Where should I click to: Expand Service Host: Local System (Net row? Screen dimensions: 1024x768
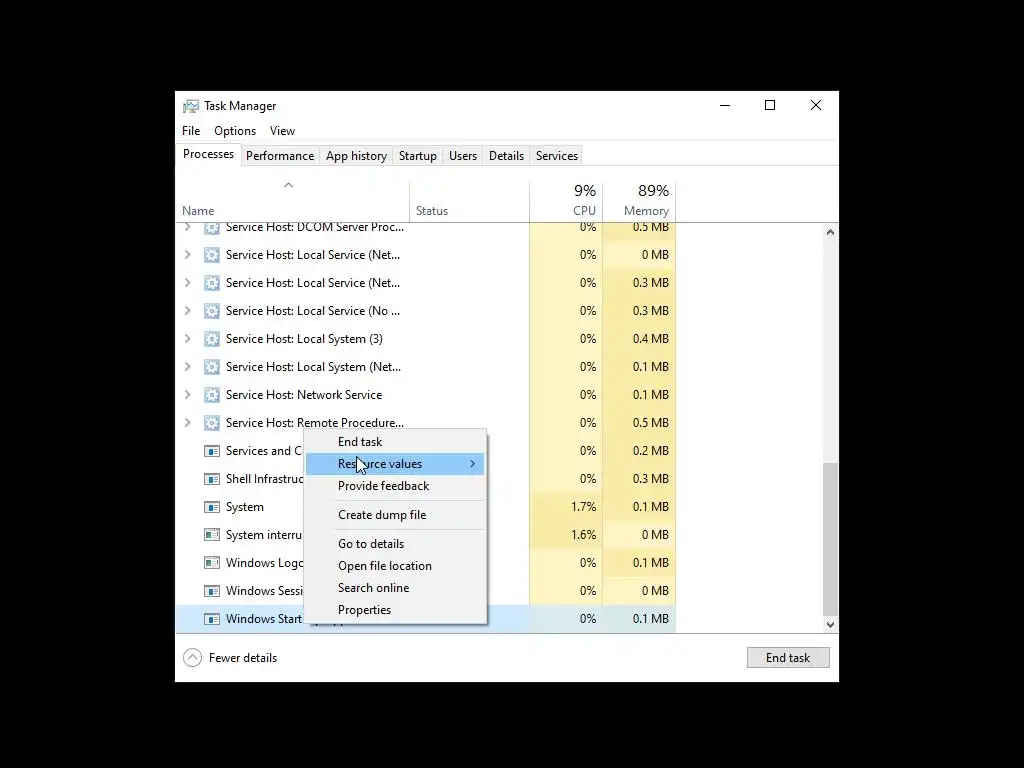tap(187, 367)
